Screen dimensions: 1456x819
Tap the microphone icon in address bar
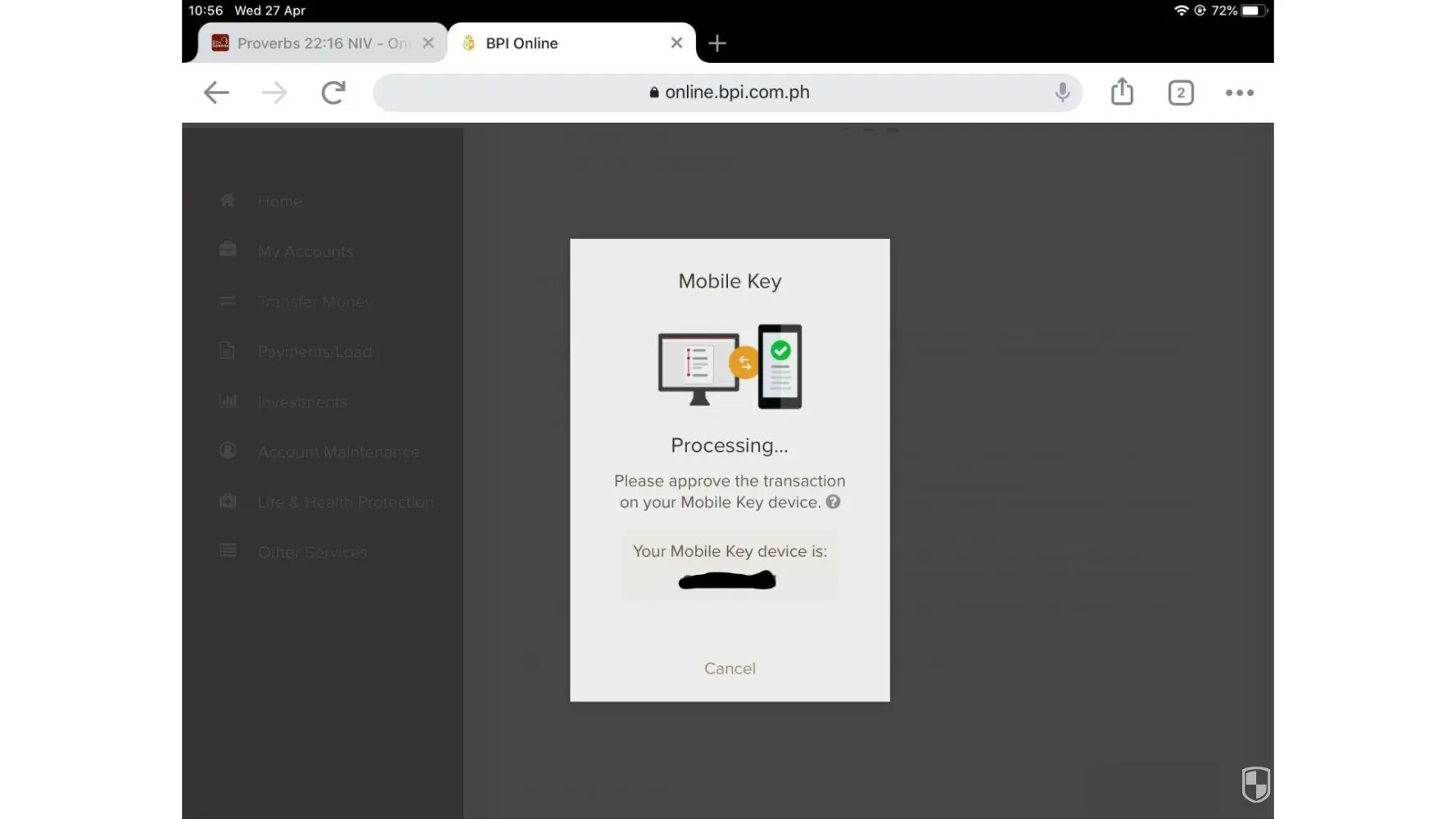click(1062, 93)
